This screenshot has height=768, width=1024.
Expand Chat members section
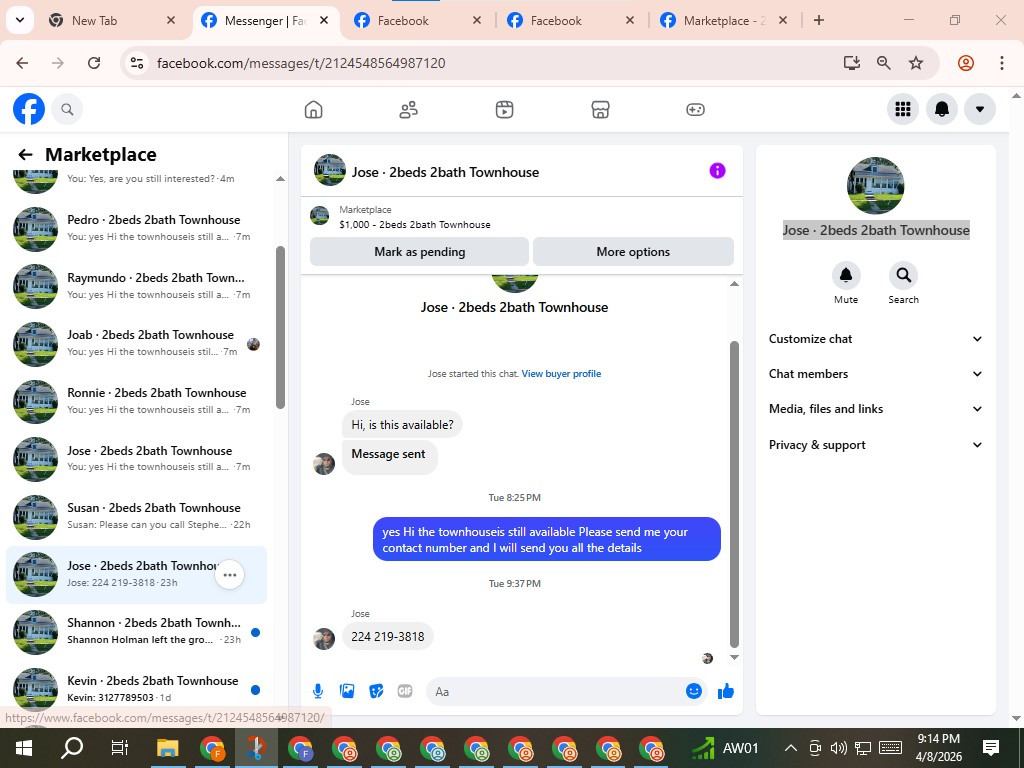click(875, 374)
